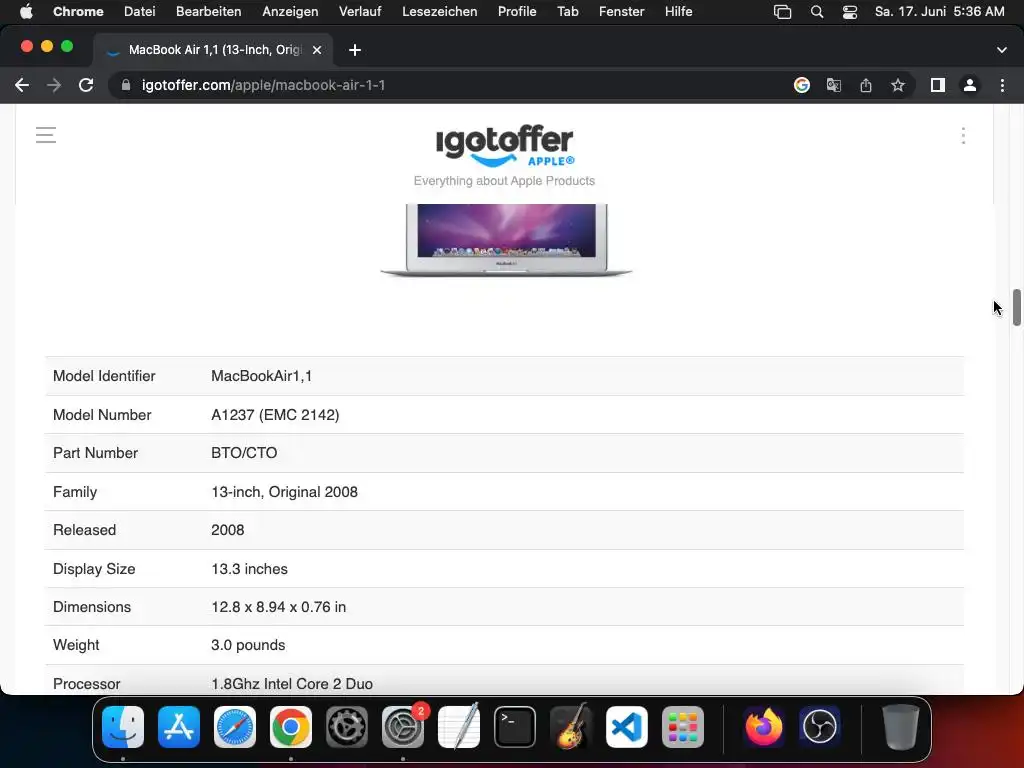Open System Settings with badge in Dock
The image size is (1024, 768).
(403, 727)
